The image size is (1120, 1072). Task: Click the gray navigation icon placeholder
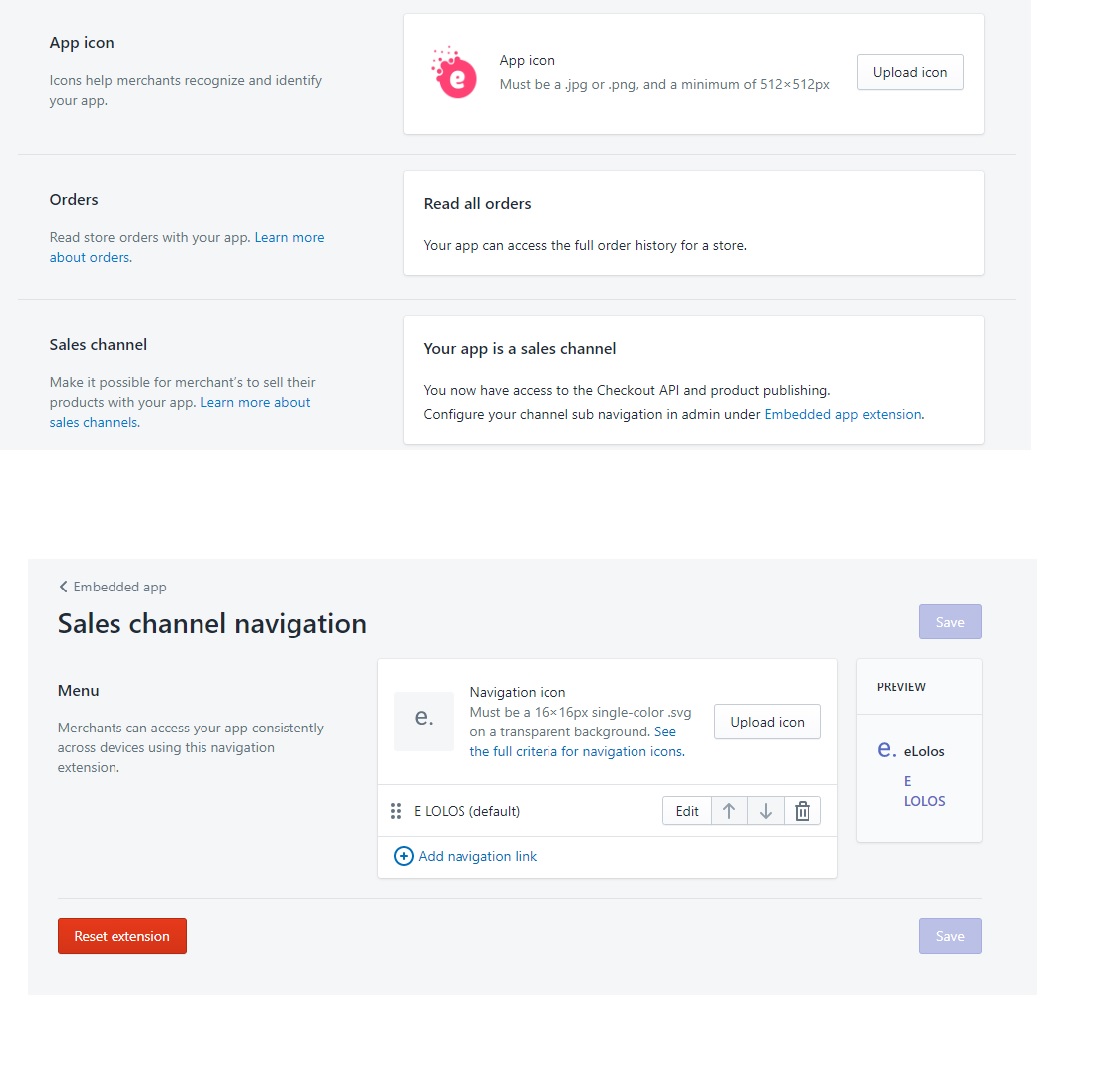424,721
